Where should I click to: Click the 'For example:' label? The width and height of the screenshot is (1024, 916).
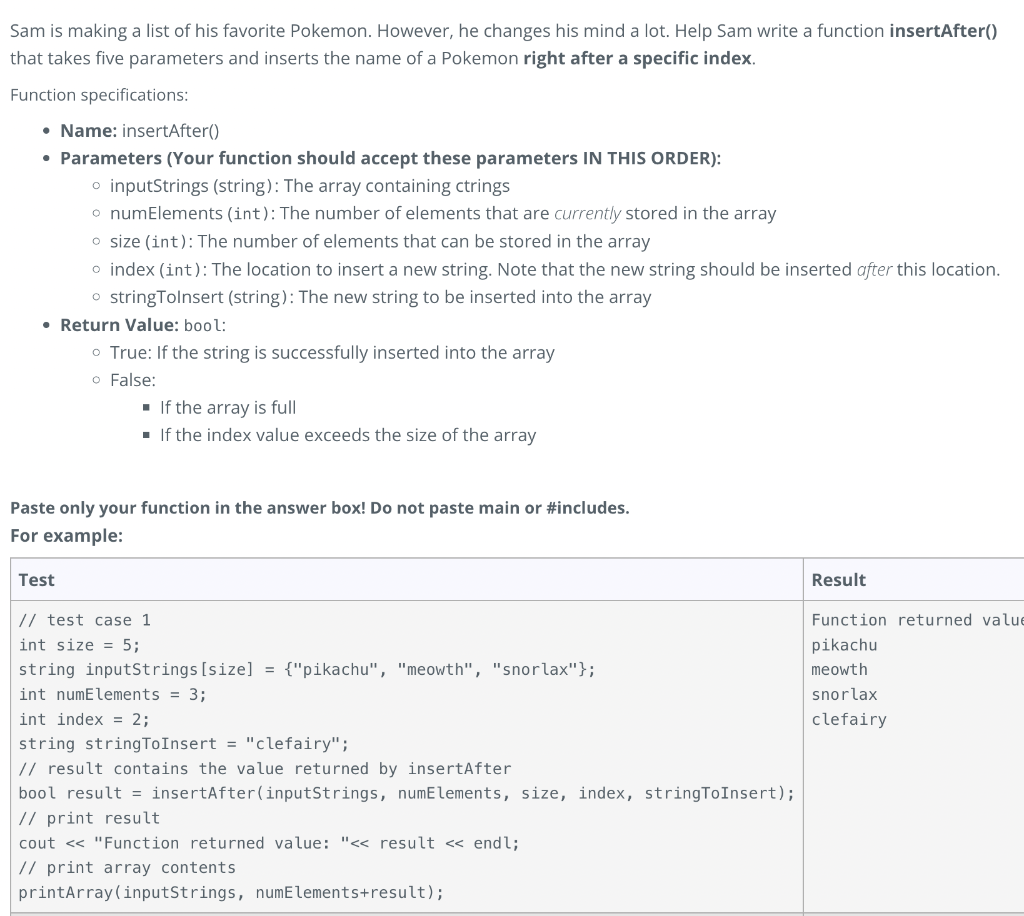67,535
